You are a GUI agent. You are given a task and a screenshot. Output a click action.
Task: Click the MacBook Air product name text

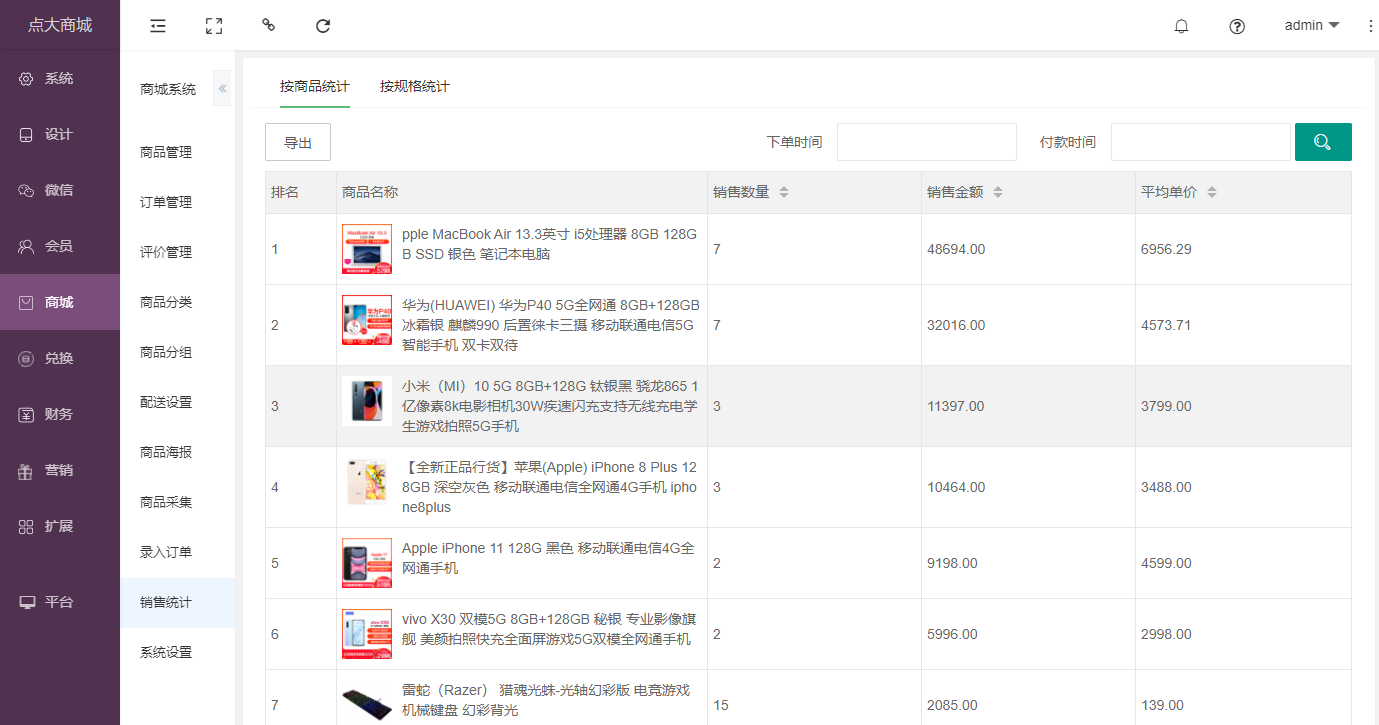(x=550, y=244)
